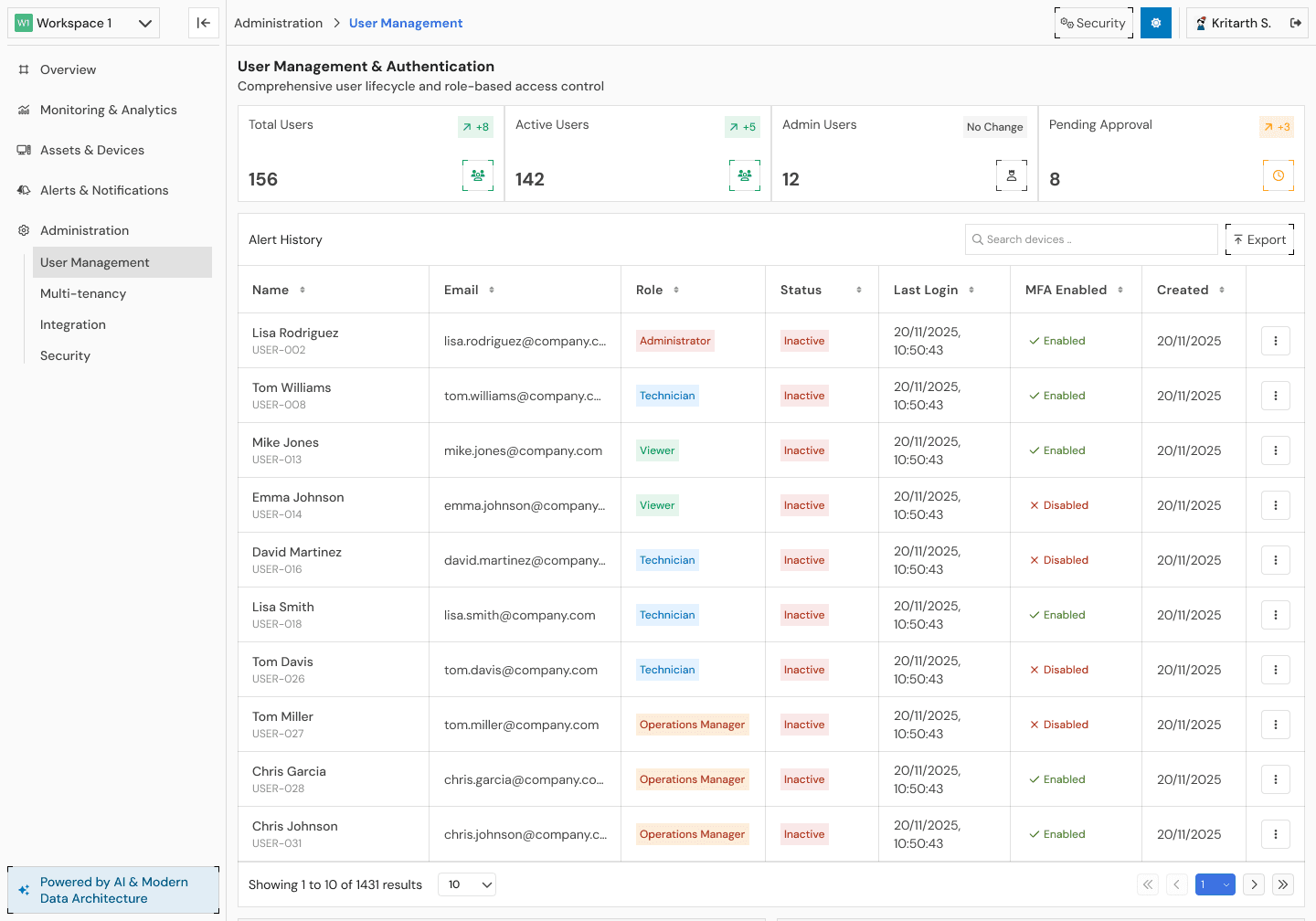Open row actions for David Martinez
This screenshot has height=921, width=1316.
click(x=1276, y=560)
